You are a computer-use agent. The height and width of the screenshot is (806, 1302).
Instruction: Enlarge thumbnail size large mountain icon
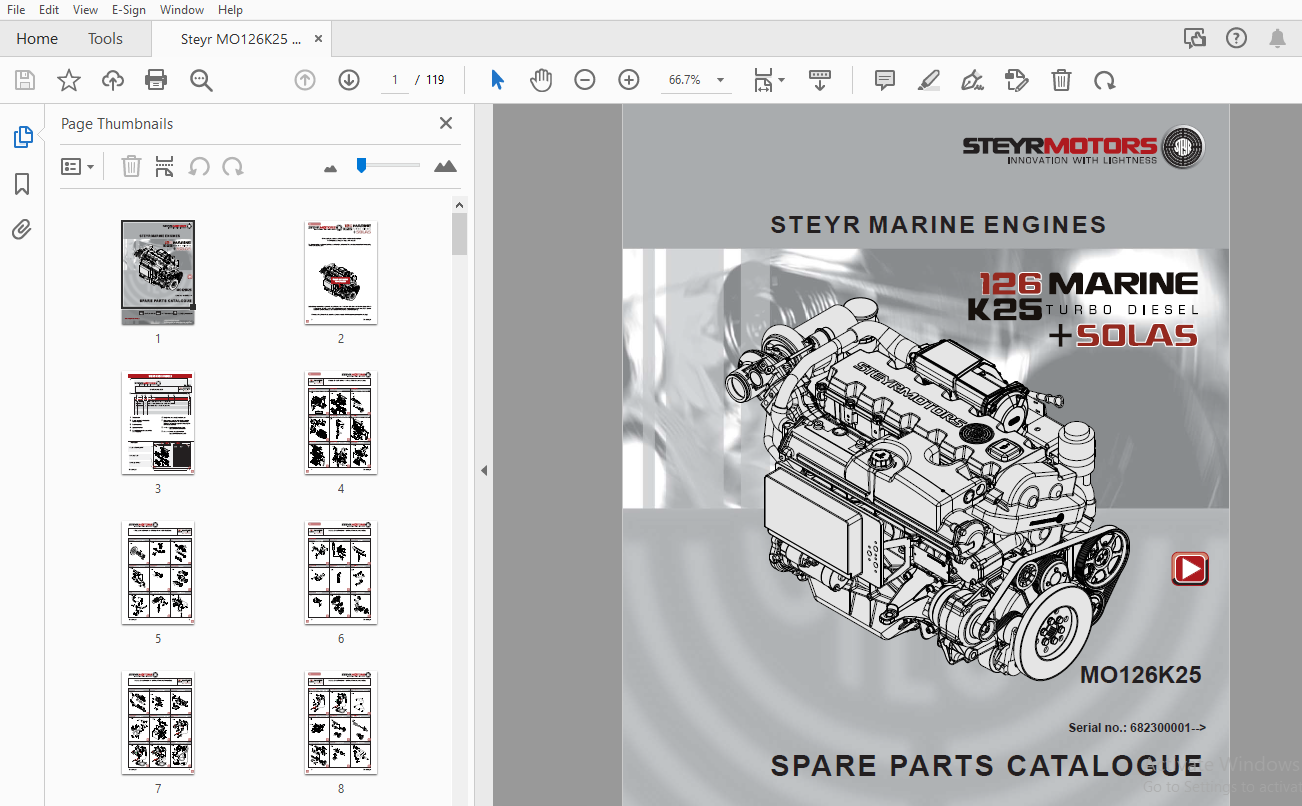[445, 166]
